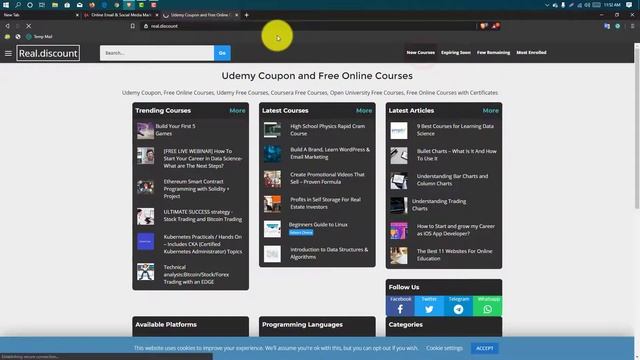Viewport: 640px width, 360px height.
Task: Open Bullet Charts article
Action: pyautogui.click(x=456, y=155)
